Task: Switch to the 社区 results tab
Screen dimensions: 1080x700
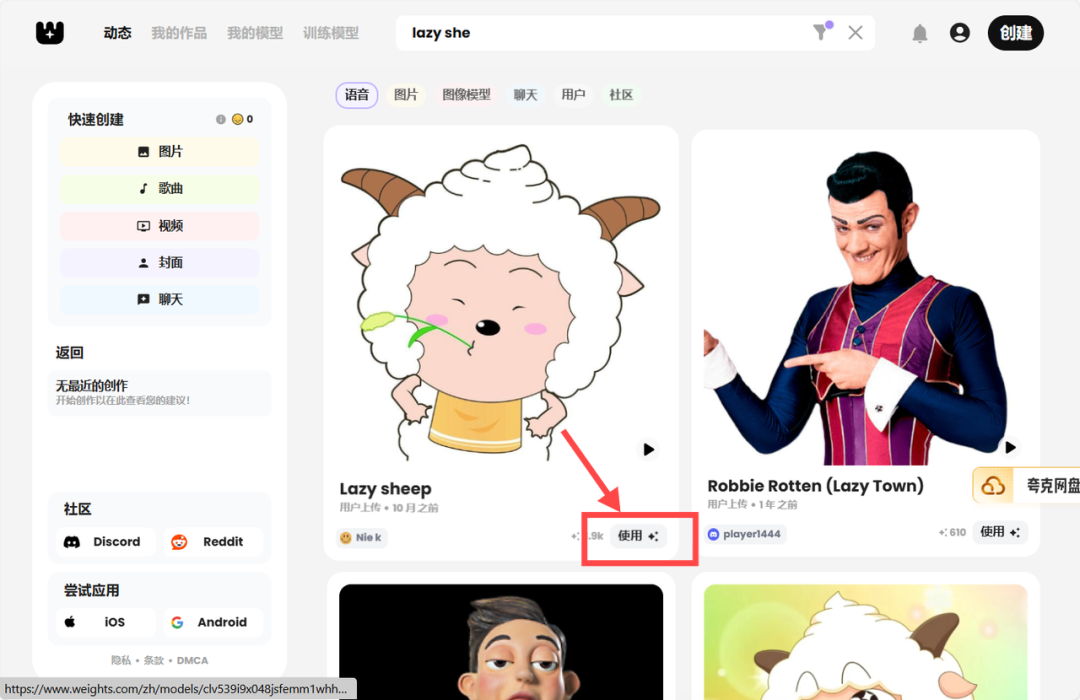Action: tap(621, 94)
